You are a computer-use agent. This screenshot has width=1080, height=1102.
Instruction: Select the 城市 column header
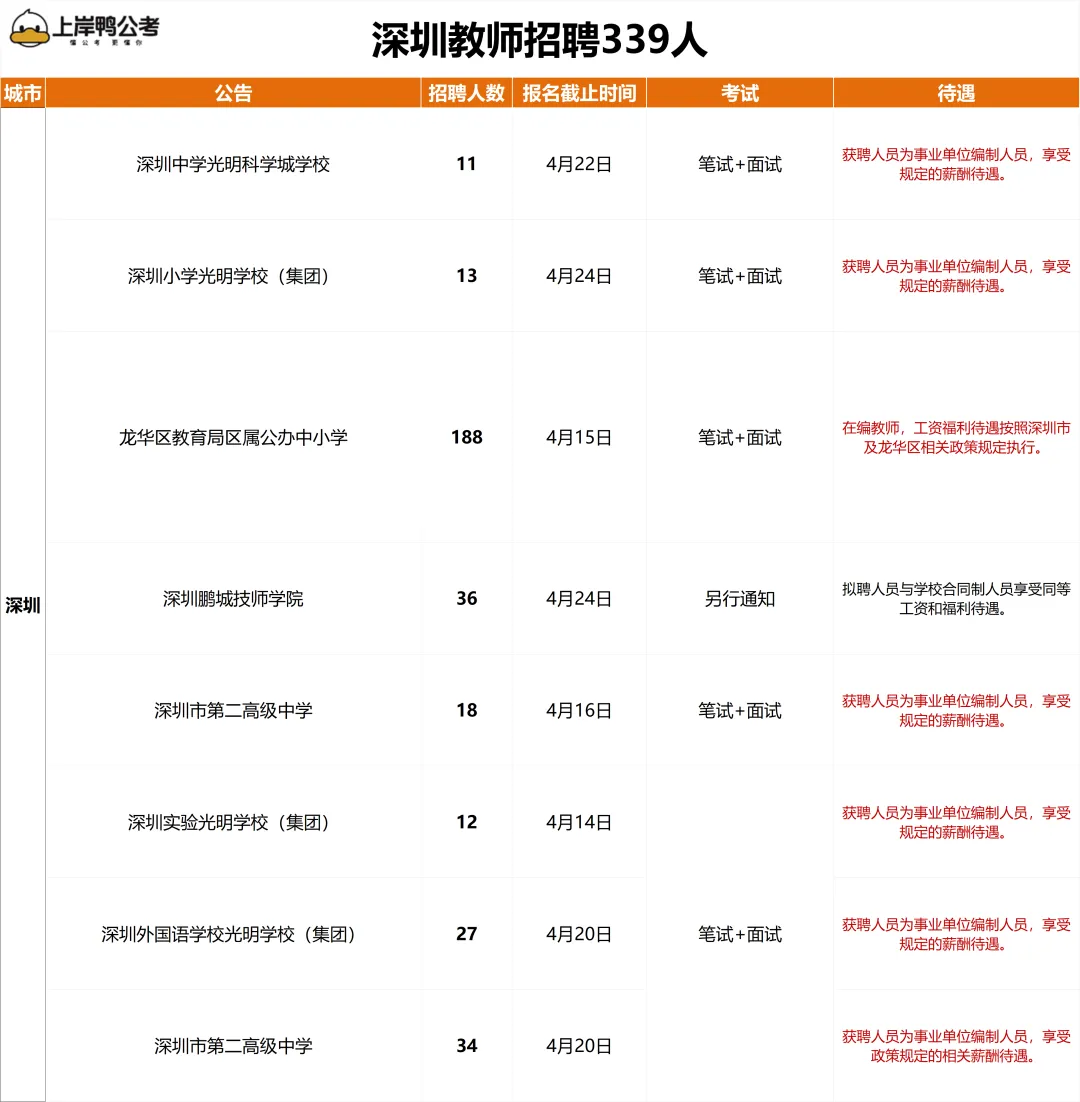(x=22, y=93)
